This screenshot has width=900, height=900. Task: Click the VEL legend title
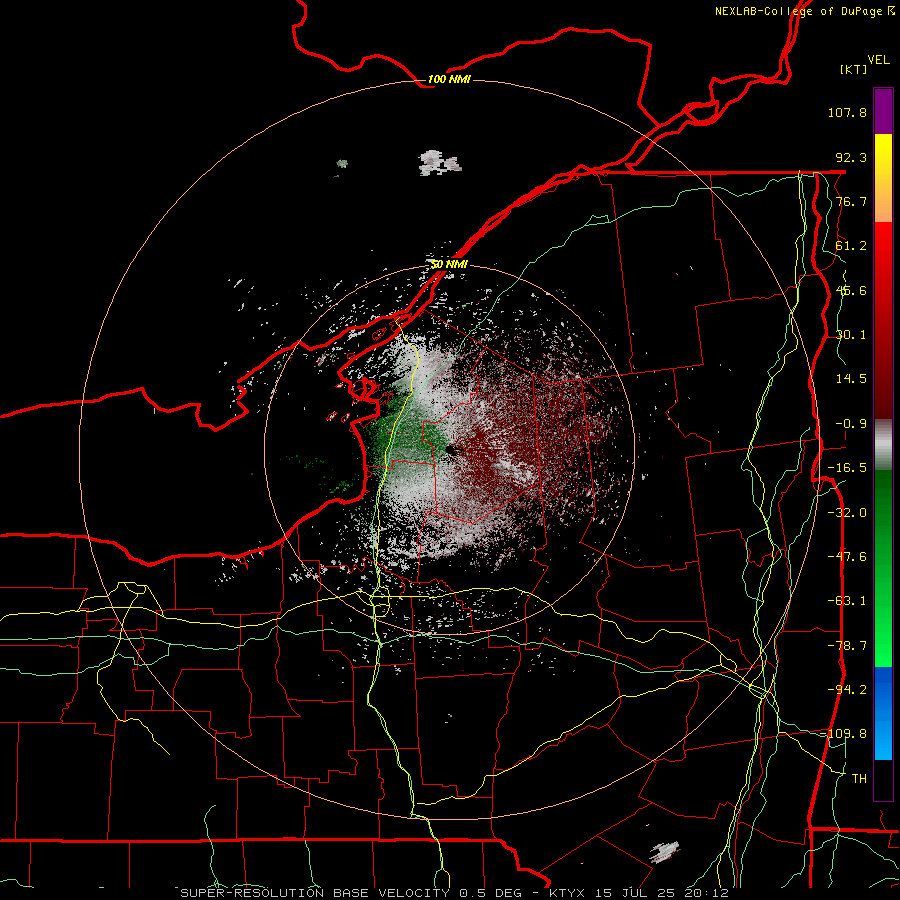(878, 60)
